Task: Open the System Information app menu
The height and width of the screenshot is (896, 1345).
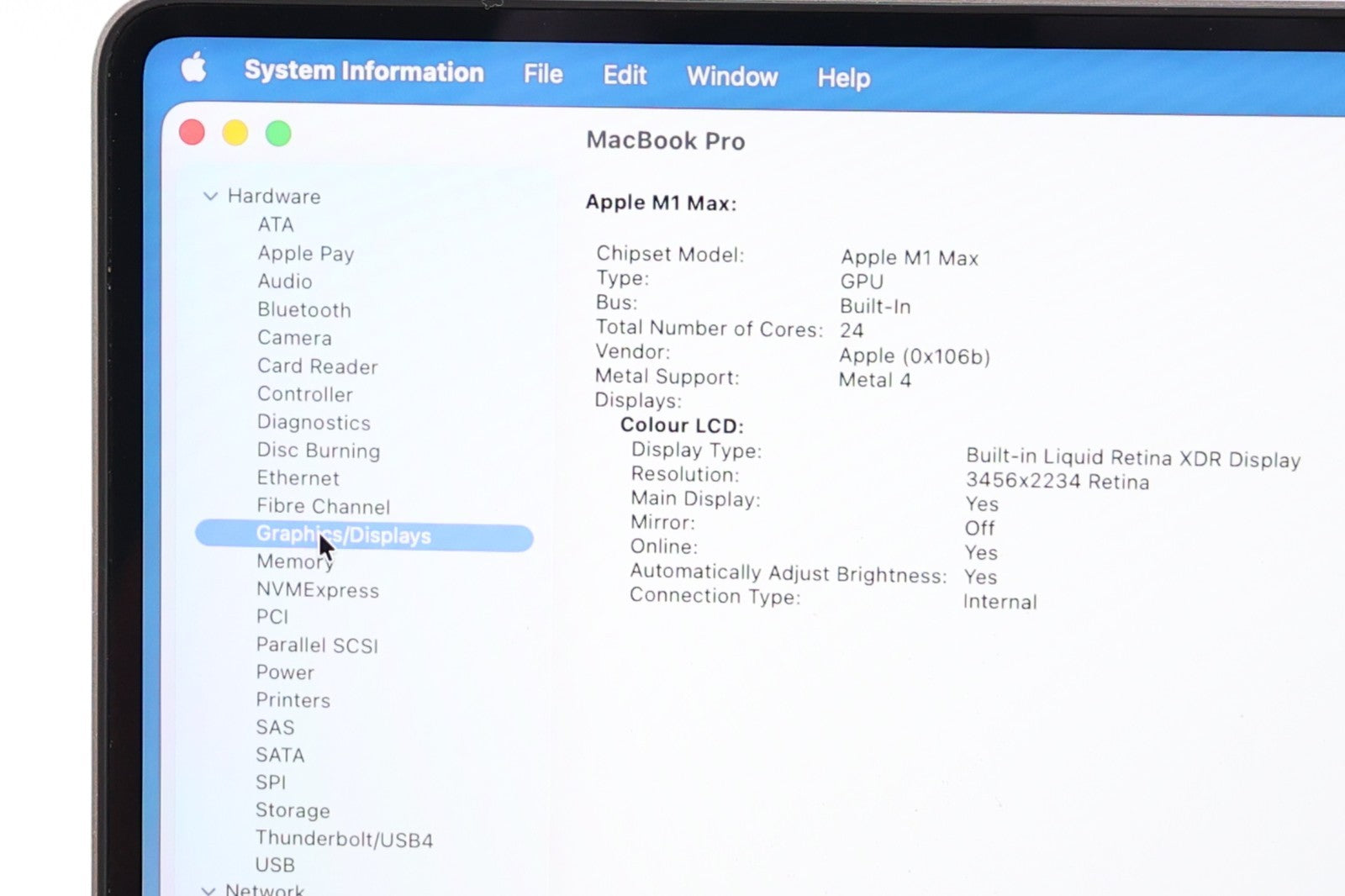Action: (364, 71)
